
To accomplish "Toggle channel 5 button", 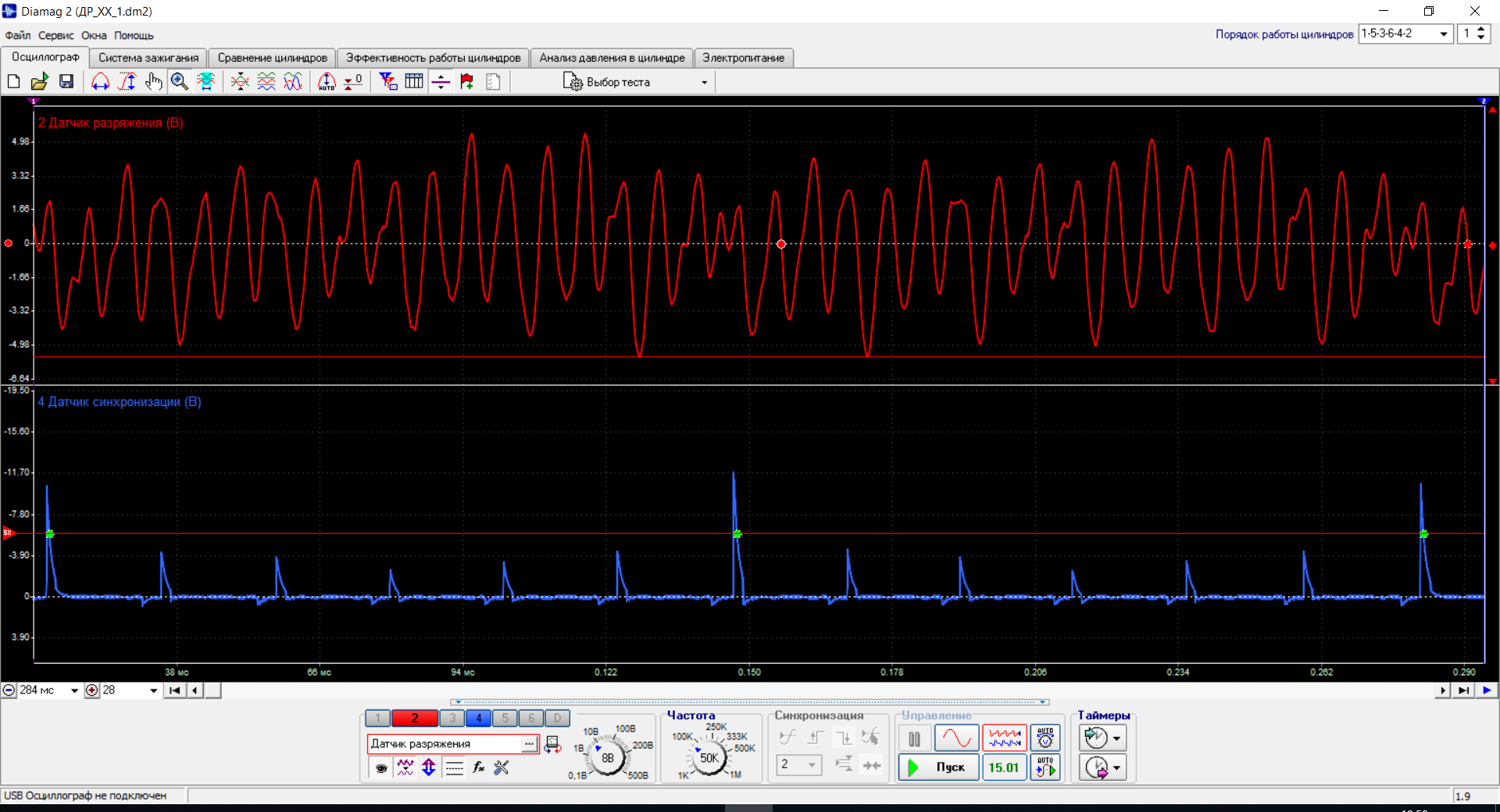I will coord(505,718).
